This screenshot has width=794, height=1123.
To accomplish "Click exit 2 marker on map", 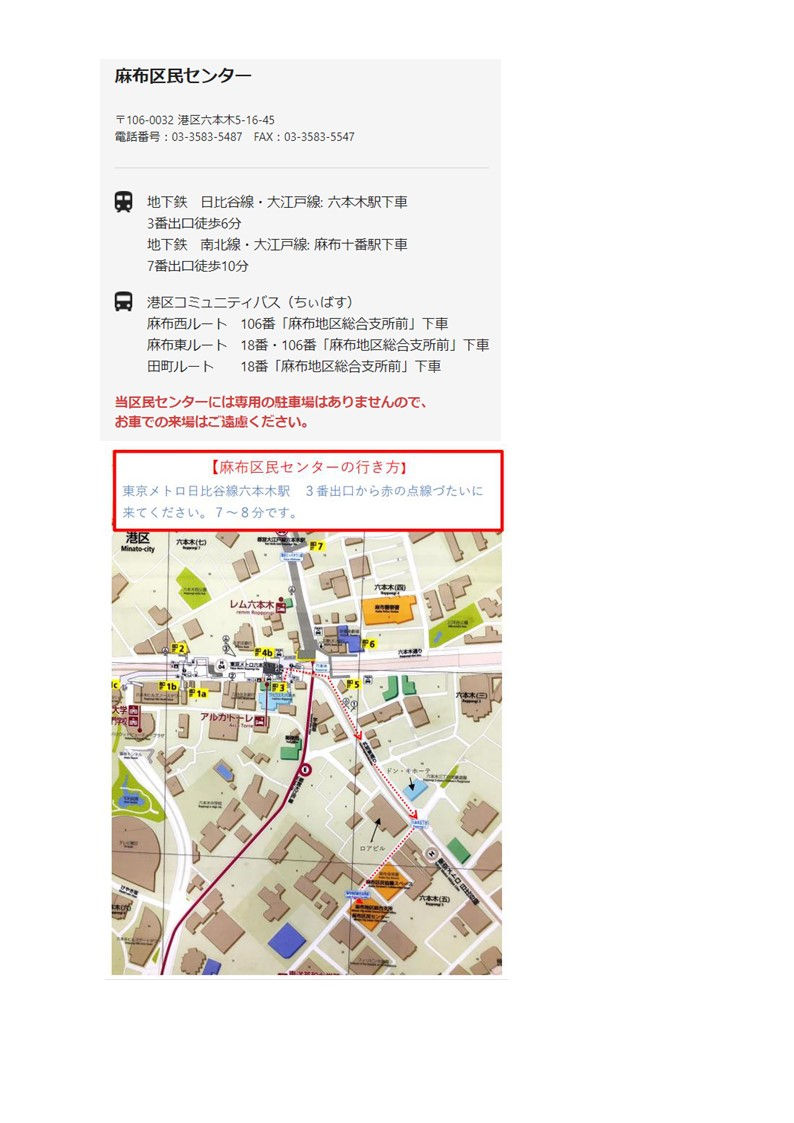I will pos(179,648).
